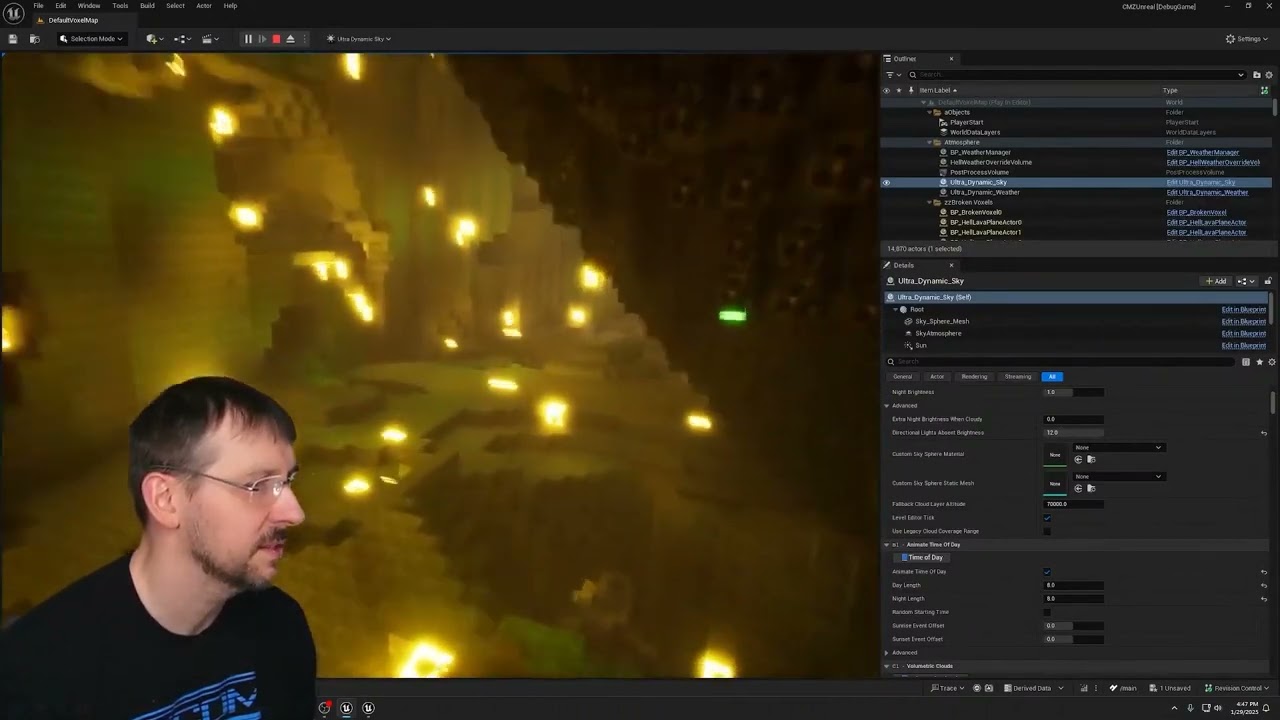Create a new folder in the Outliner
Screen dimensions: 1280x720
(1256, 75)
